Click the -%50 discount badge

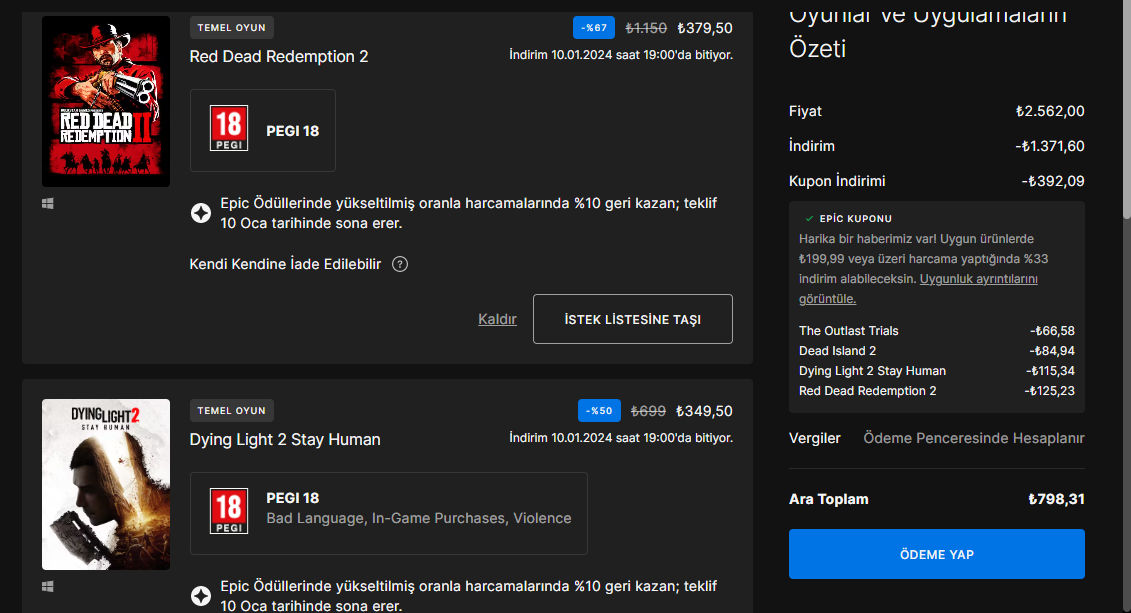(599, 411)
